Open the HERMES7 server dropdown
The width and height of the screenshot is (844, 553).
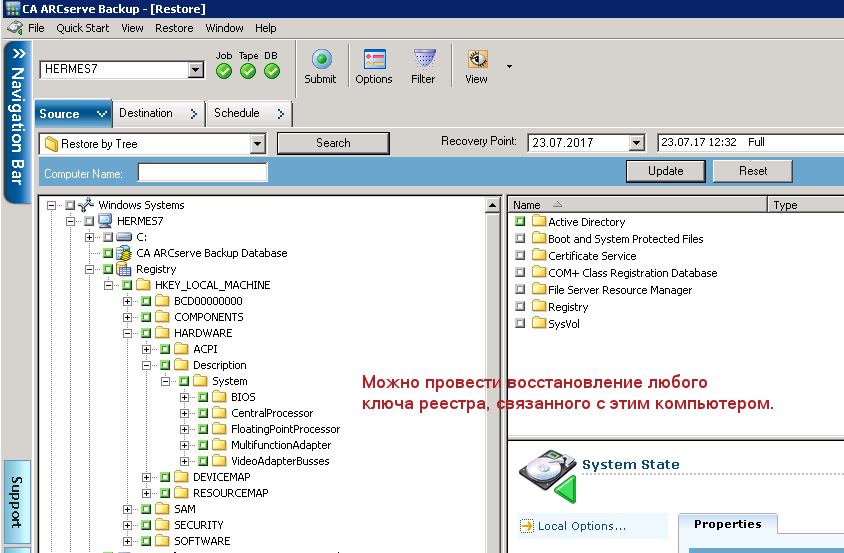196,69
